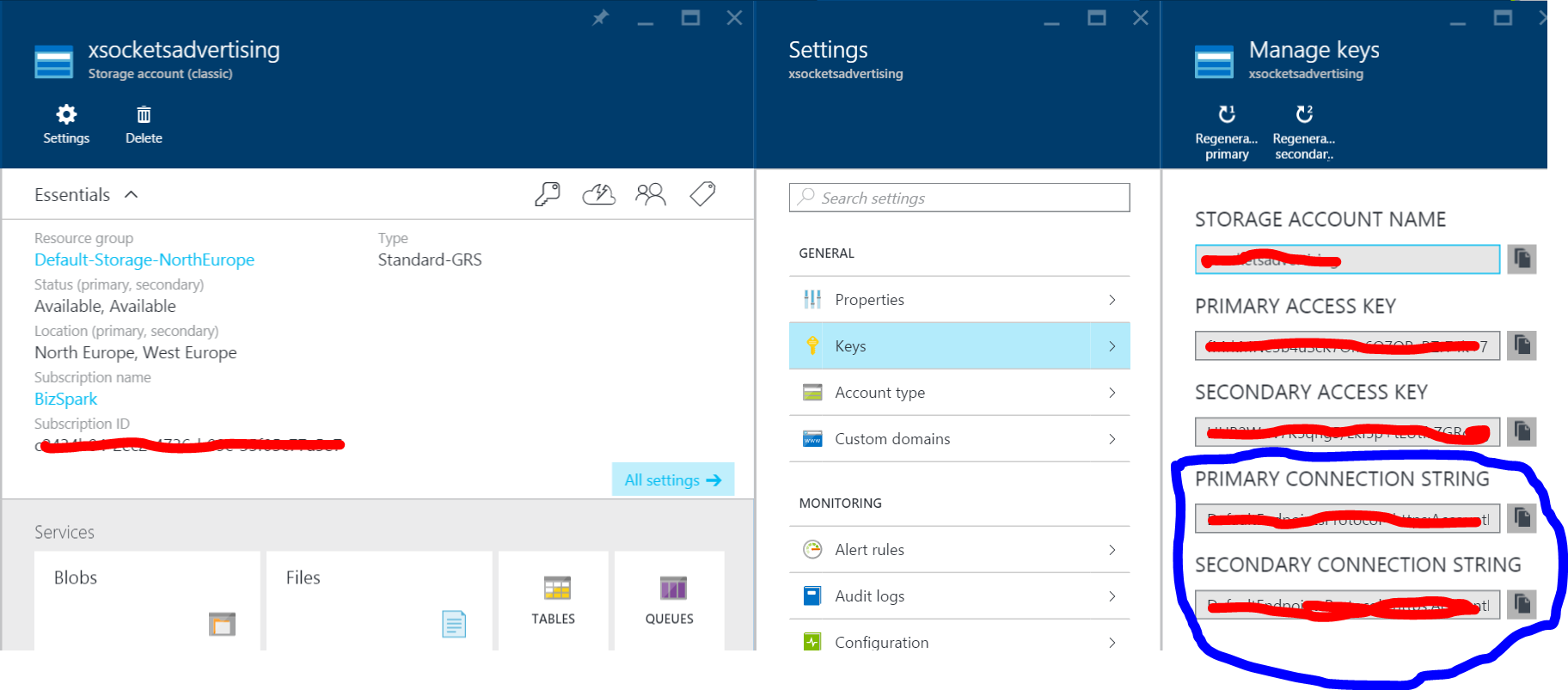Click the users icon in Essentials bar
The height and width of the screenshot is (690, 1568).
point(650,195)
